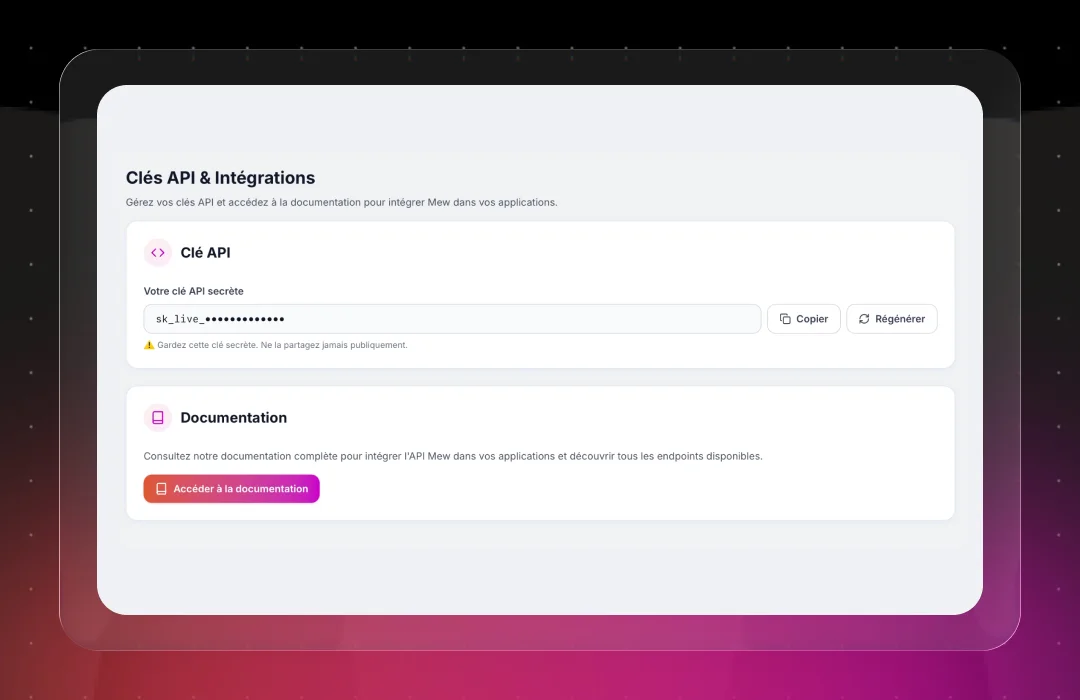Click the Documentation section title text
Screen dimensions: 1080x700
[234, 417]
